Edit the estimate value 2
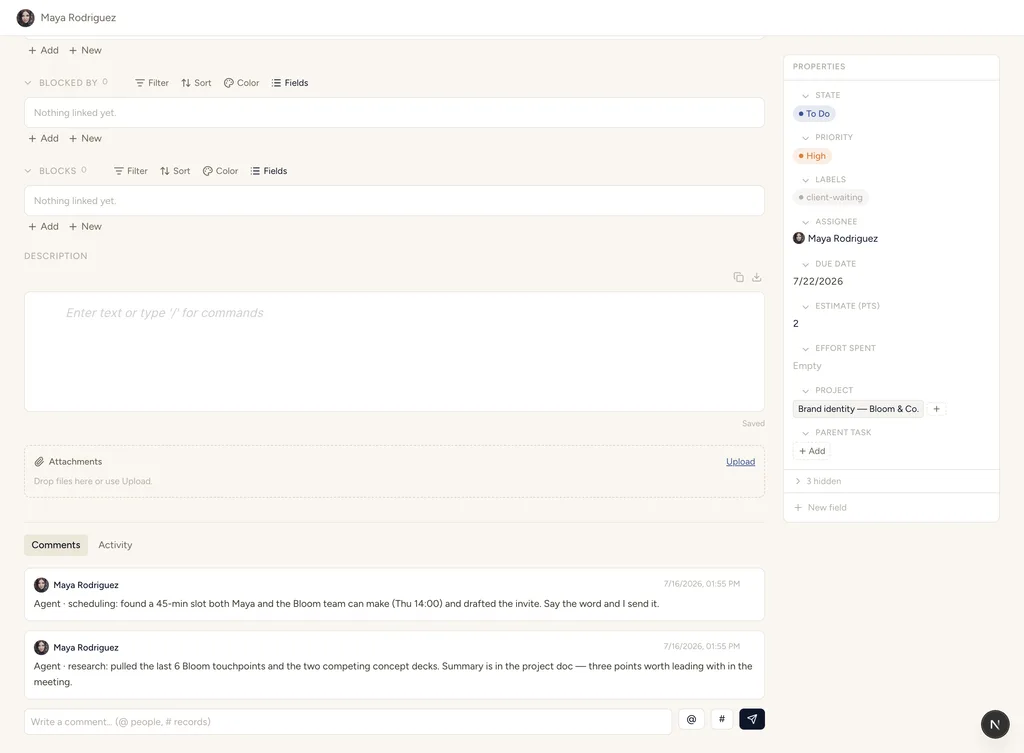The height and width of the screenshot is (753, 1024). tap(795, 323)
